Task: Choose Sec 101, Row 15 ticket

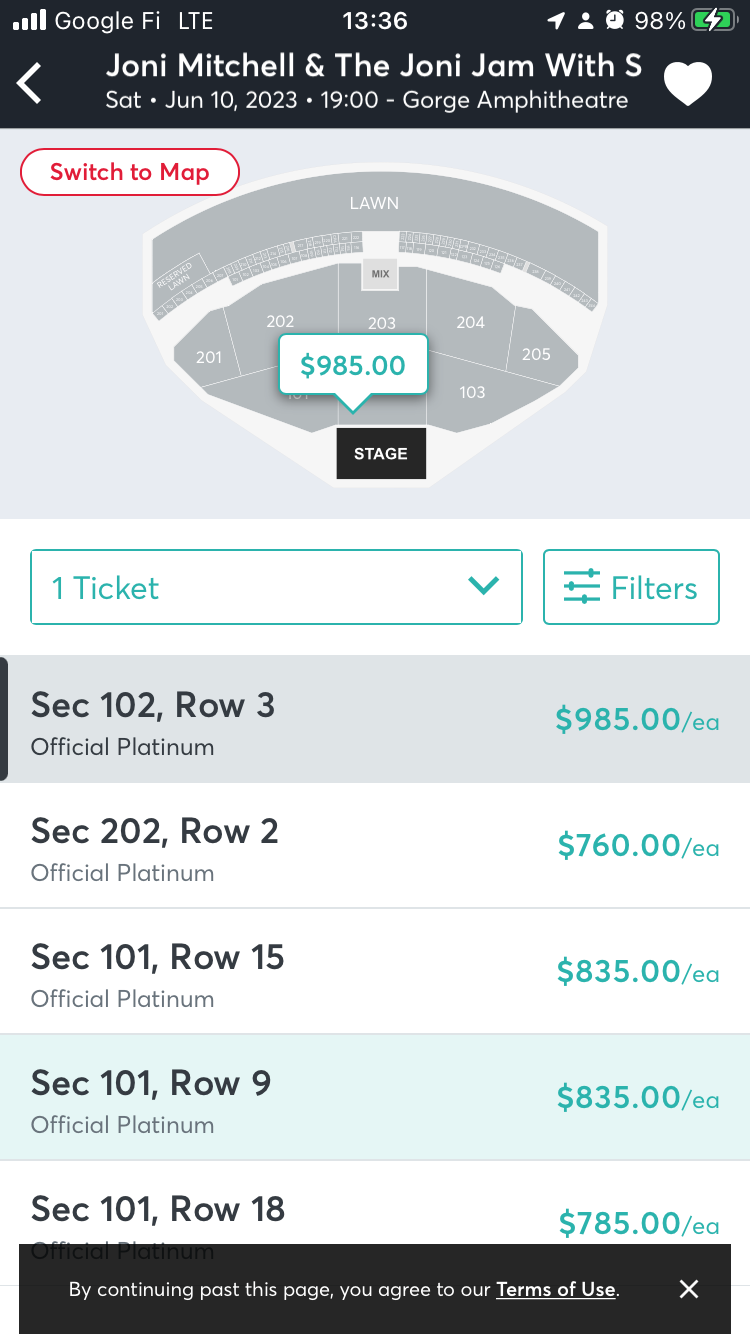Action: click(x=375, y=971)
